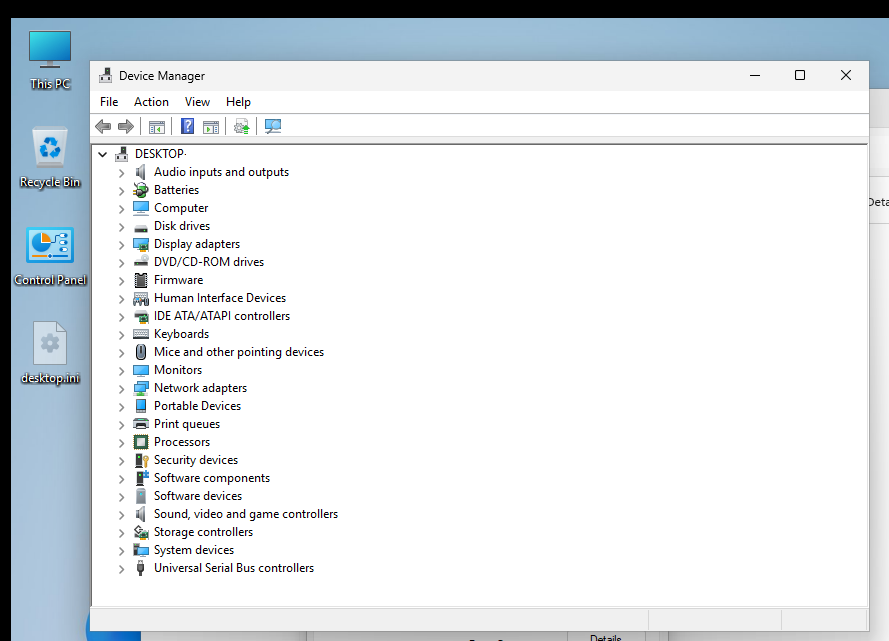Expand Universal Serial Bus controllers chevron
The width and height of the screenshot is (889, 641).
[x=121, y=569]
